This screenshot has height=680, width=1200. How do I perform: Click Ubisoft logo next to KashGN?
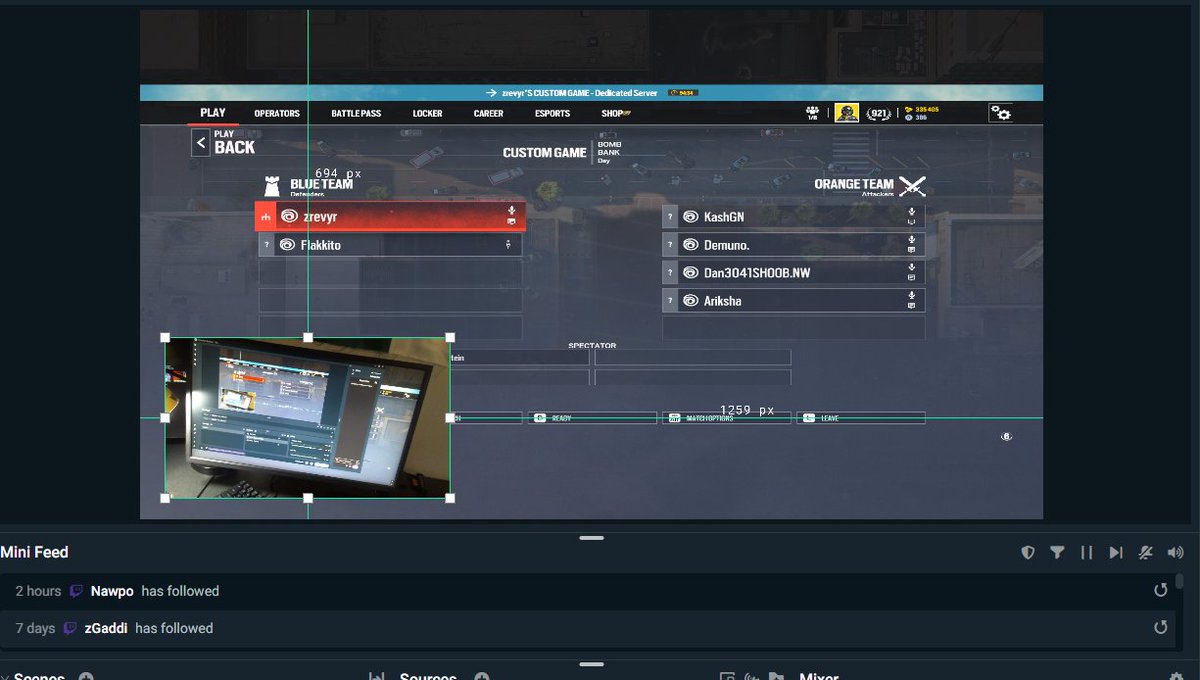[x=690, y=217]
